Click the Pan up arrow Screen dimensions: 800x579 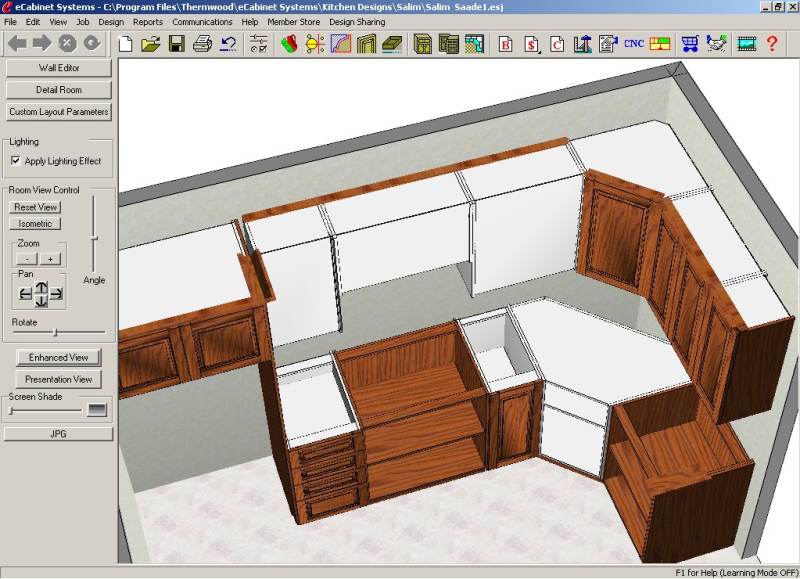[41, 287]
